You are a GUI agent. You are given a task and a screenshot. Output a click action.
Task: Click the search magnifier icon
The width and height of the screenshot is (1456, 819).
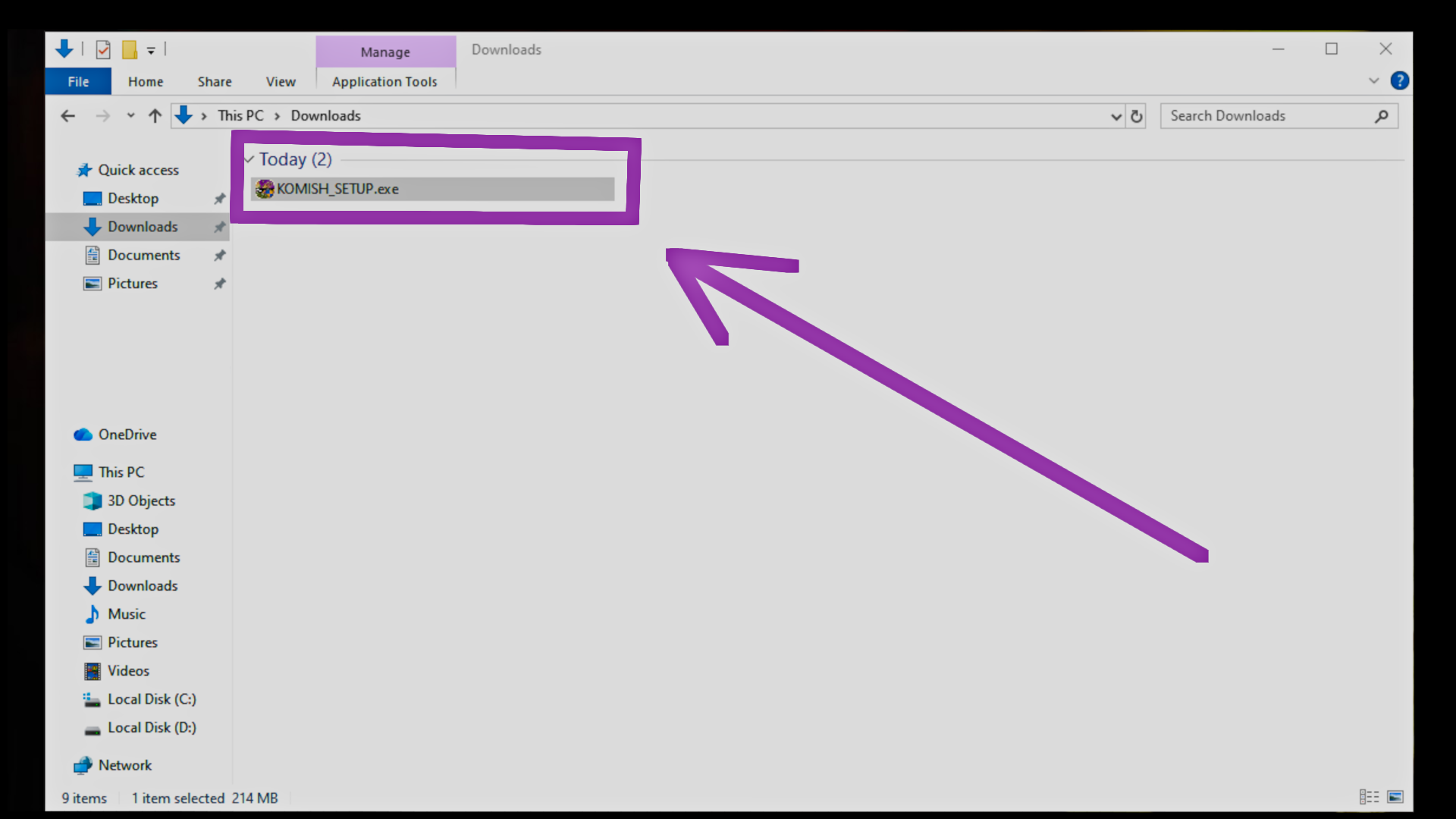[x=1382, y=116]
